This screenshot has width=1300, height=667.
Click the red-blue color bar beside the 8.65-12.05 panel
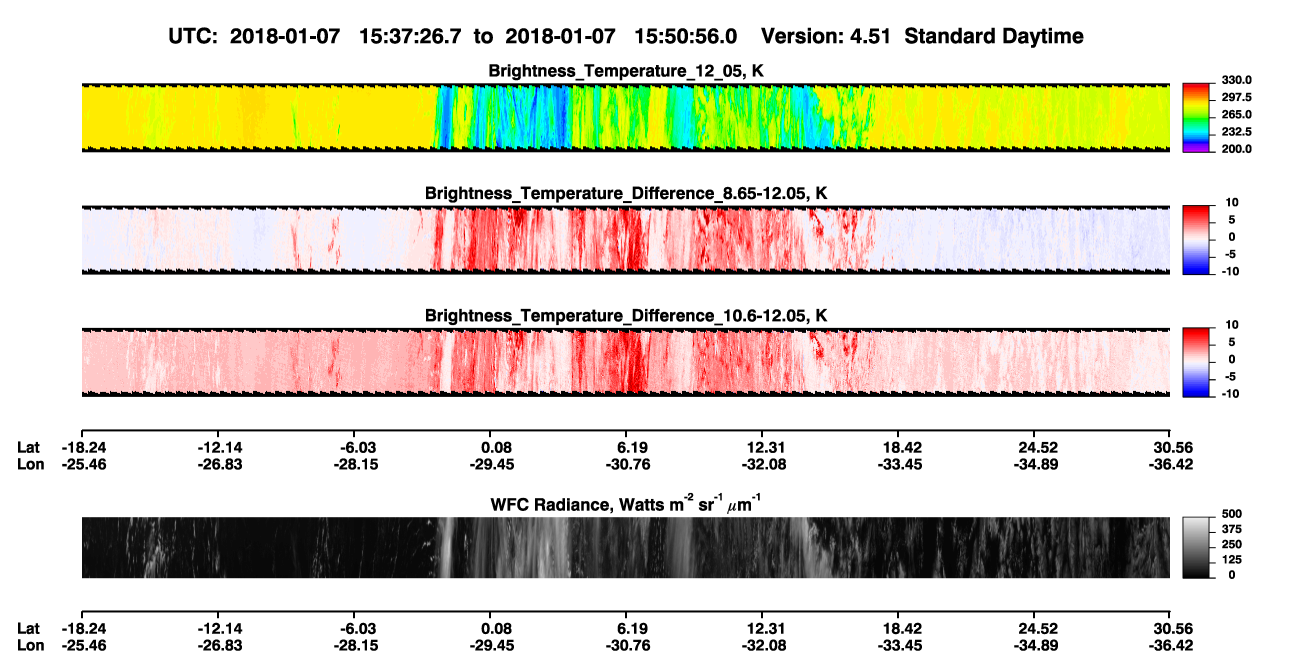coord(1194,240)
